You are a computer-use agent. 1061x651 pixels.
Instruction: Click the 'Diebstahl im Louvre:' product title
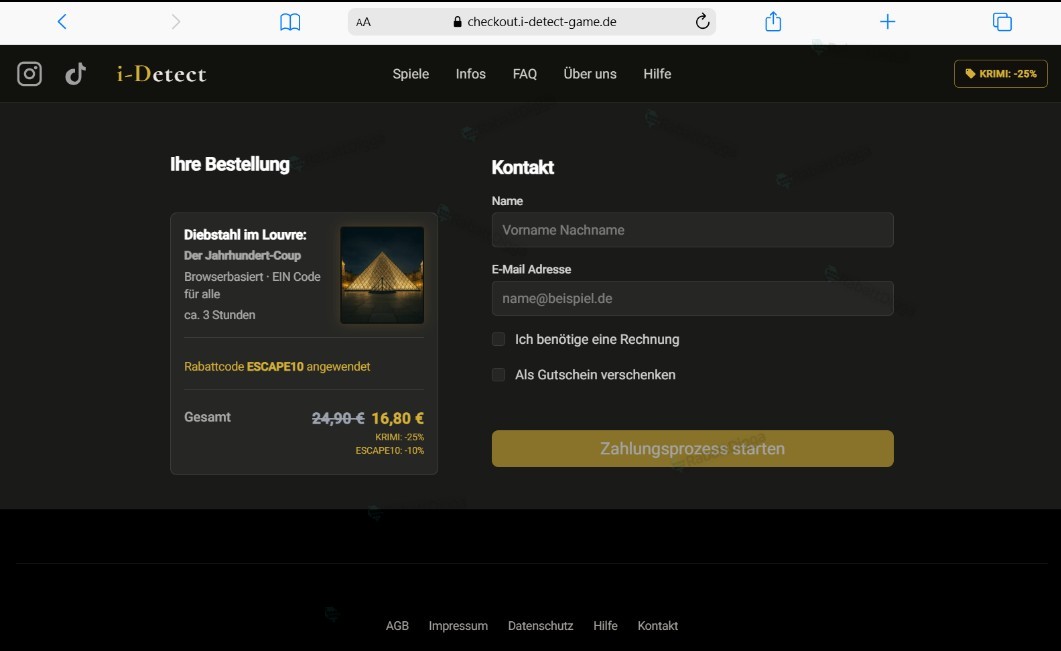click(245, 235)
